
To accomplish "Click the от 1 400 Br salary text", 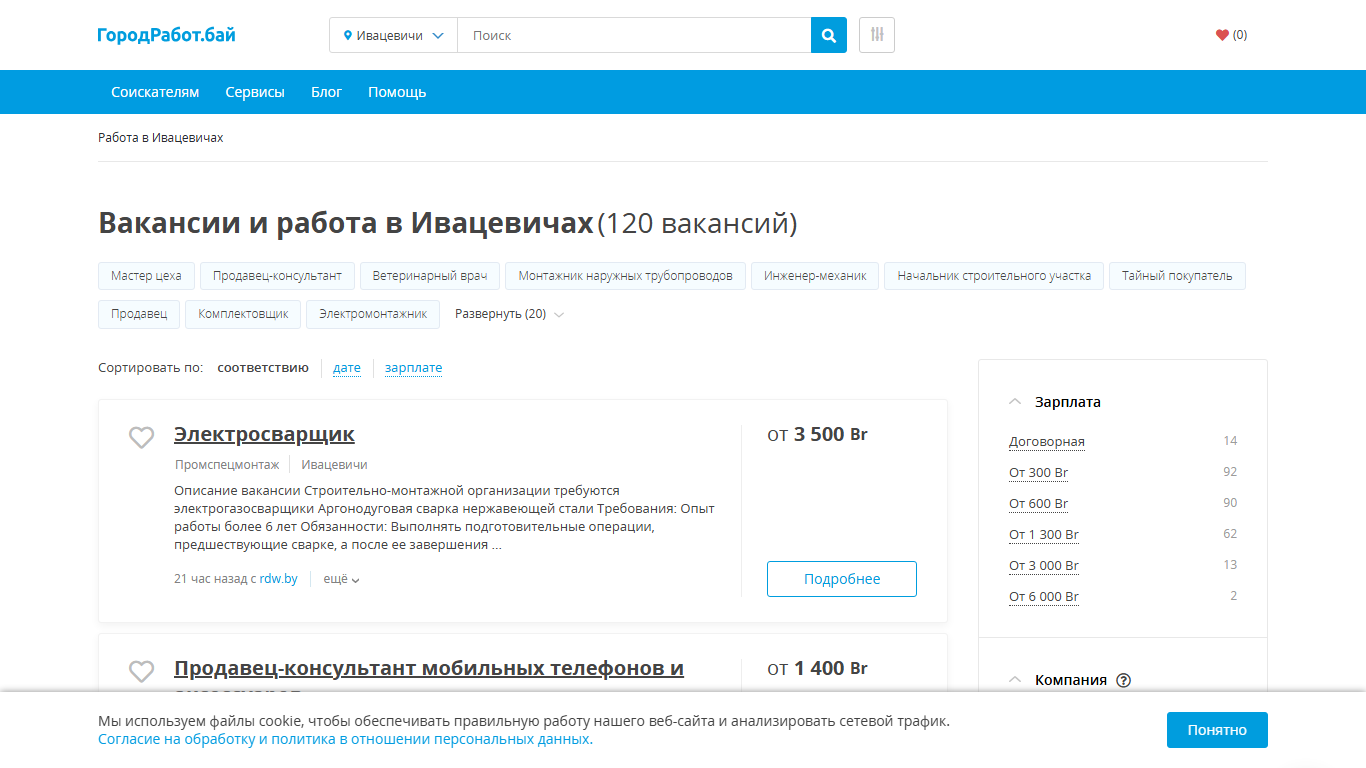I will click(x=817, y=668).
